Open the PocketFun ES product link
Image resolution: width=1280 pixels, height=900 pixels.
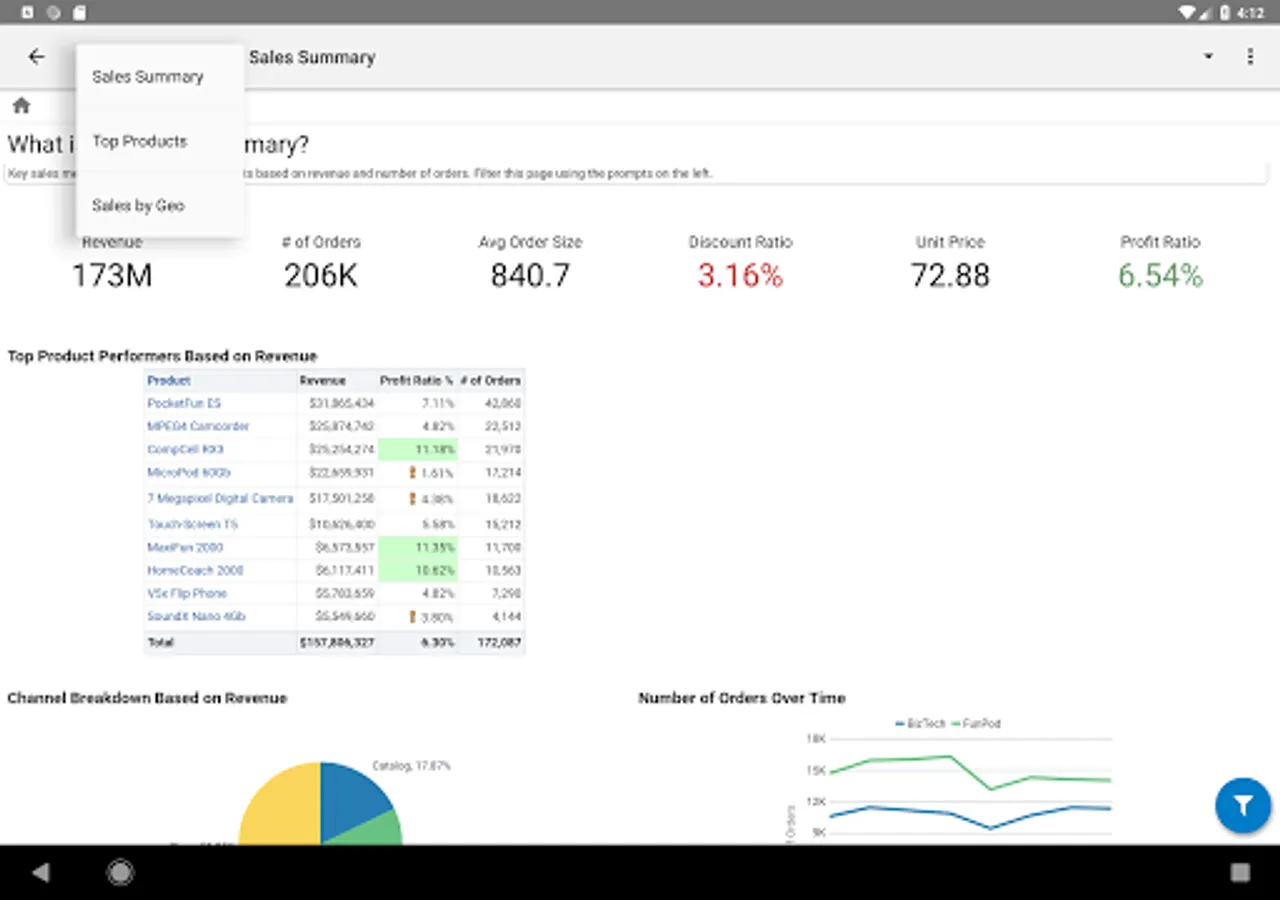tap(184, 403)
